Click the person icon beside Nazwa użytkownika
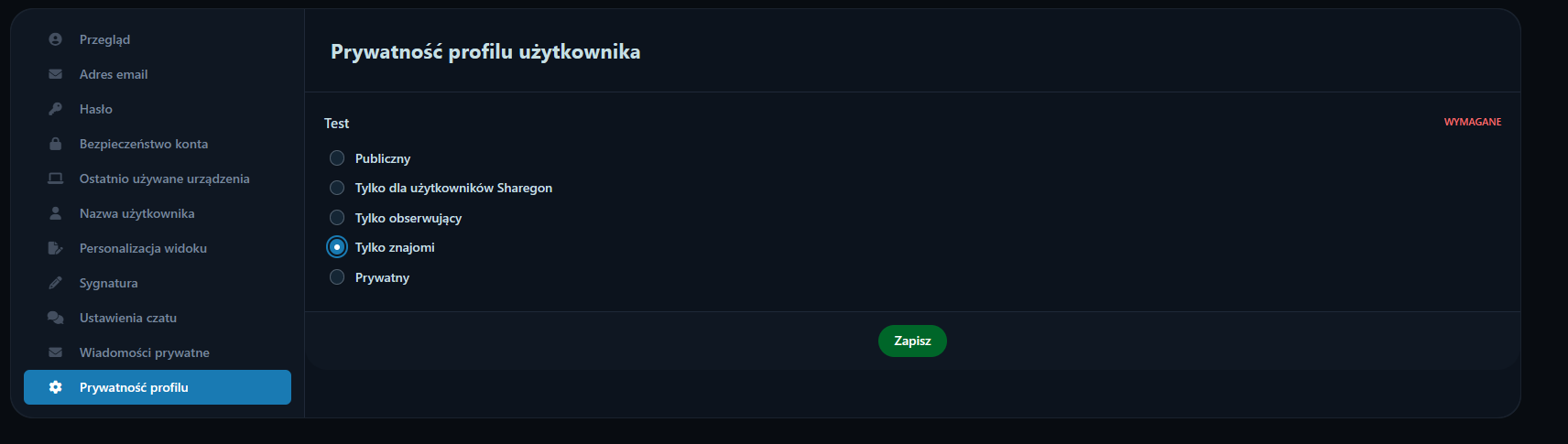The width and height of the screenshot is (1568, 444). click(55, 213)
